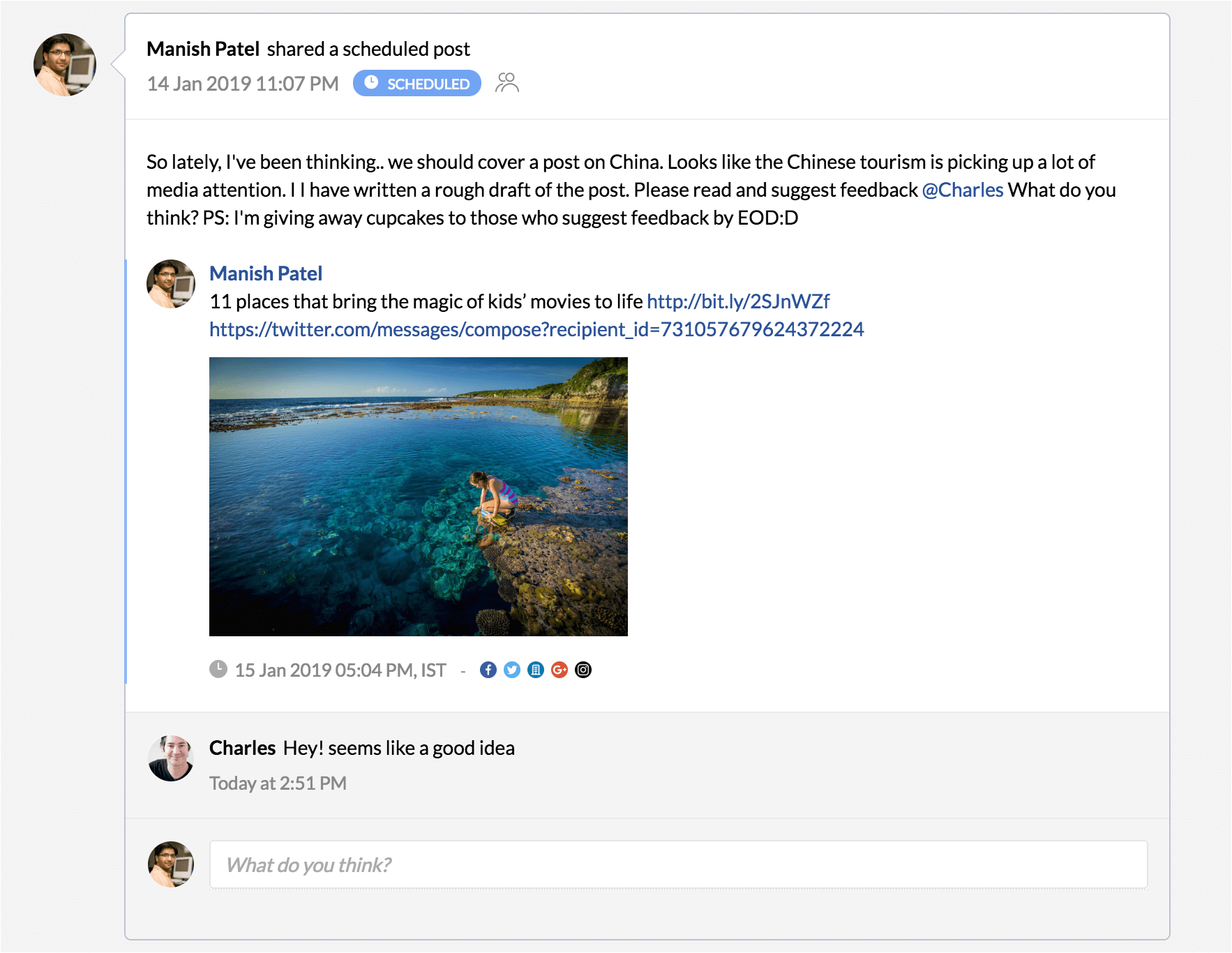Click the shared-with people icon
Image resolution: width=1232 pixels, height=953 pixels.
507,83
